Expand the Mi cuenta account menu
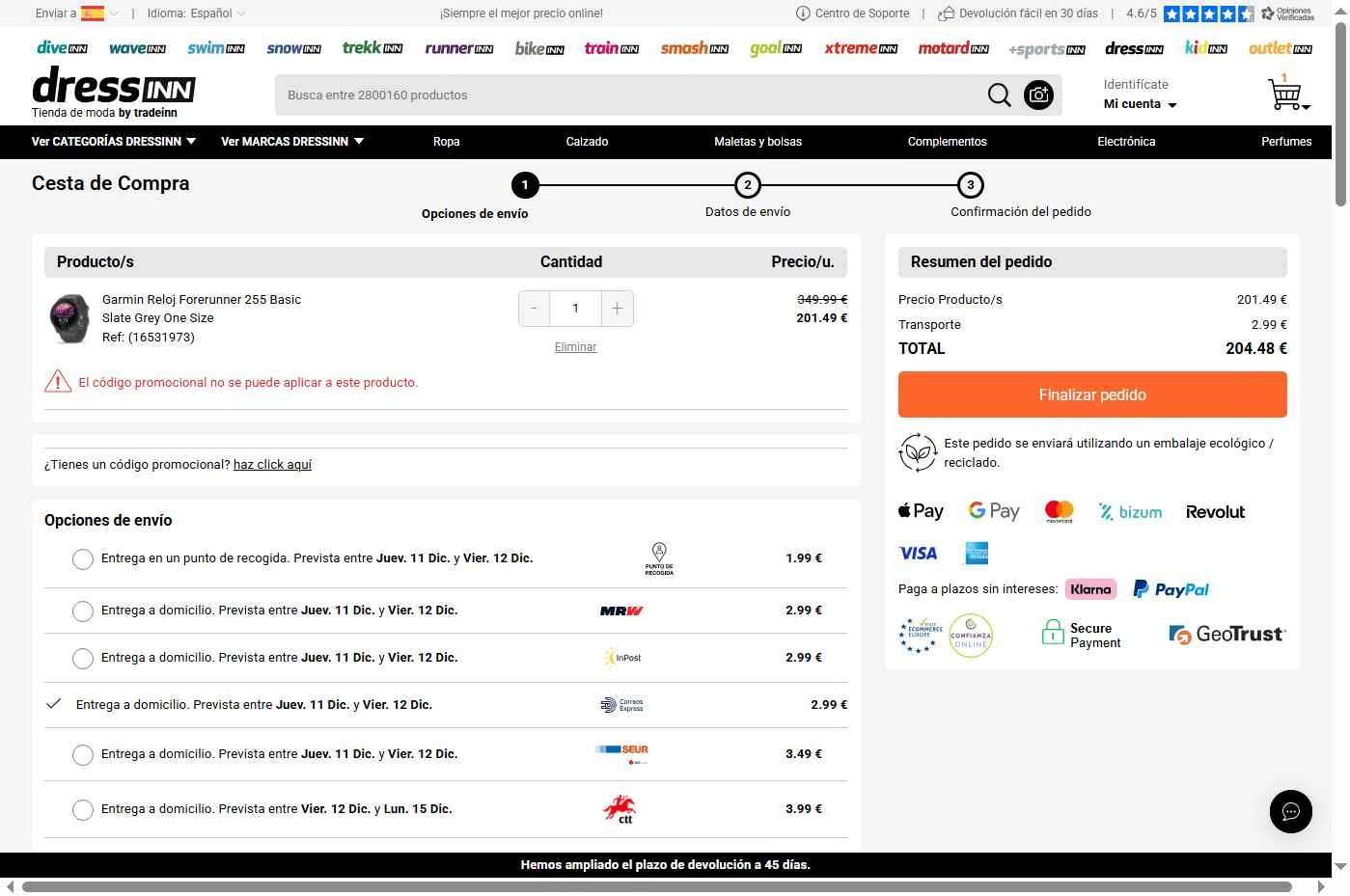The image size is (1350, 896). (x=1141, y=104)
